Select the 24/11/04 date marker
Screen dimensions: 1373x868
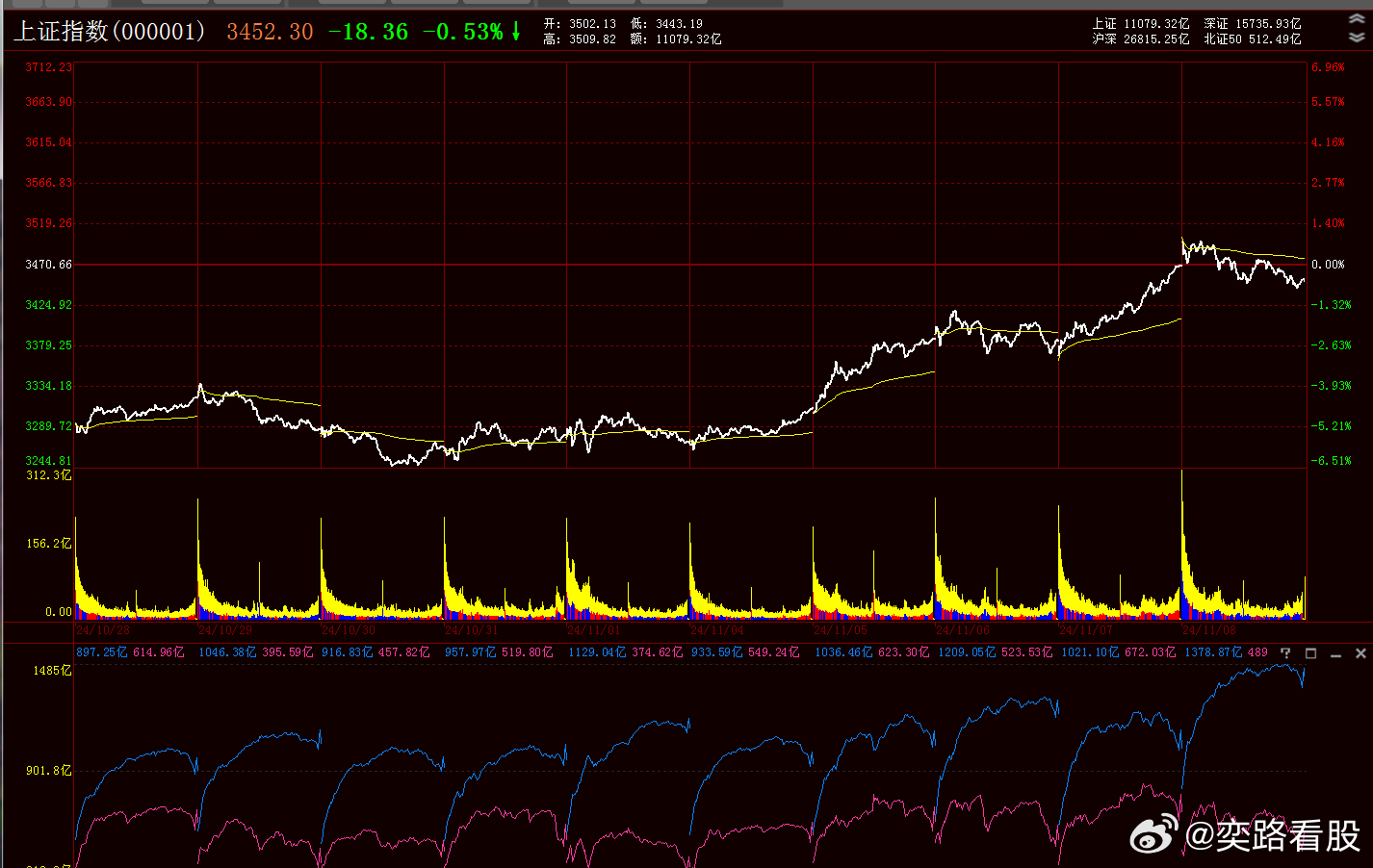click(717, 630)
